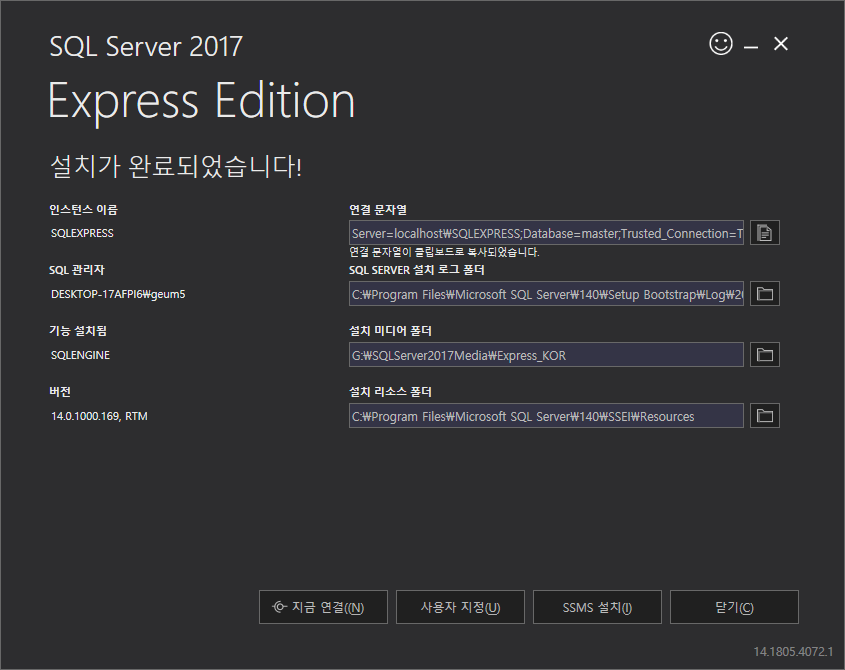Click the version 14.0.1000.169, RTM text
This screenshot has width=845, height=670.
coord(99,416)
